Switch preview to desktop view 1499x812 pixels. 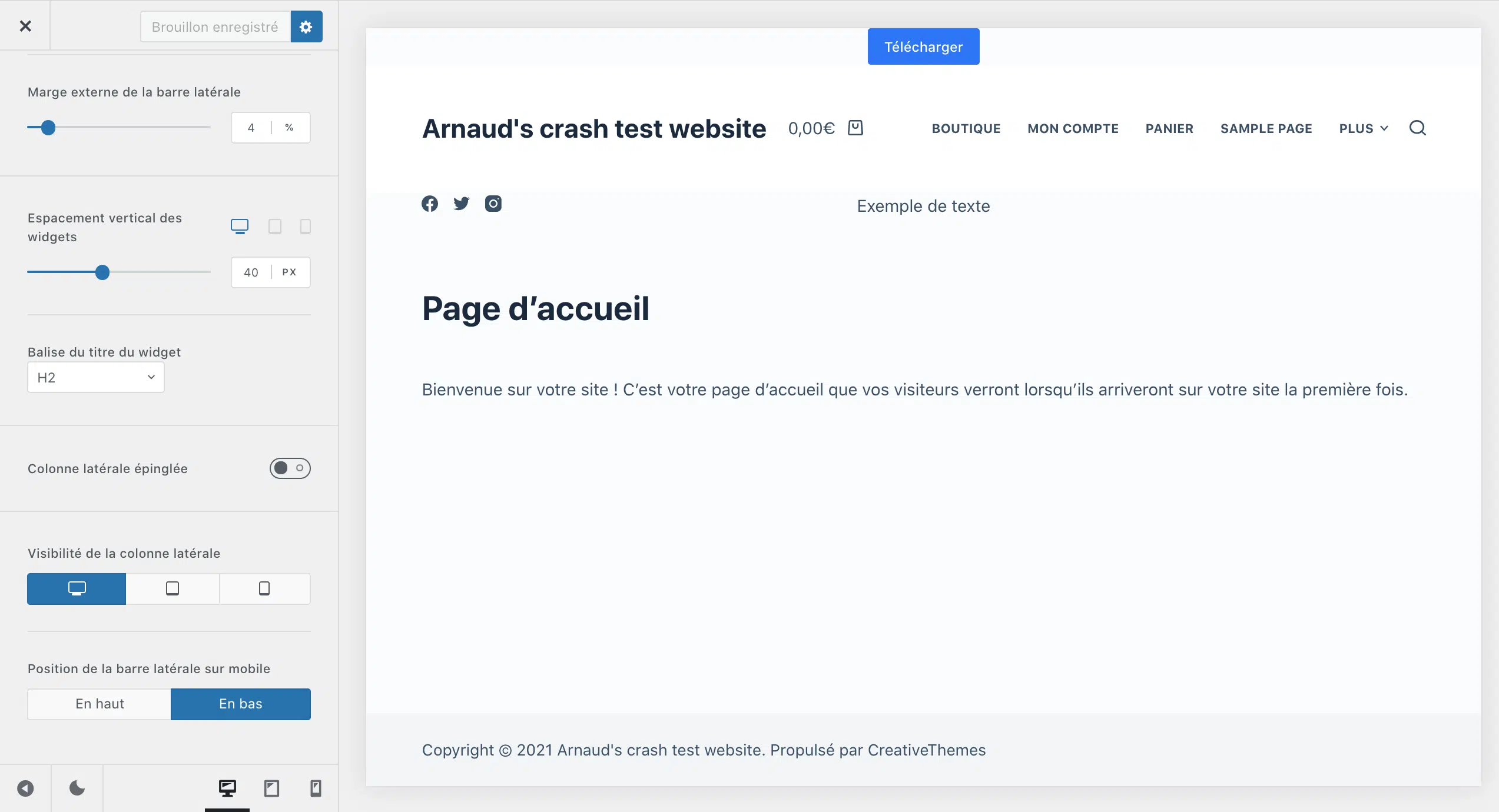(x=227, y=788)
